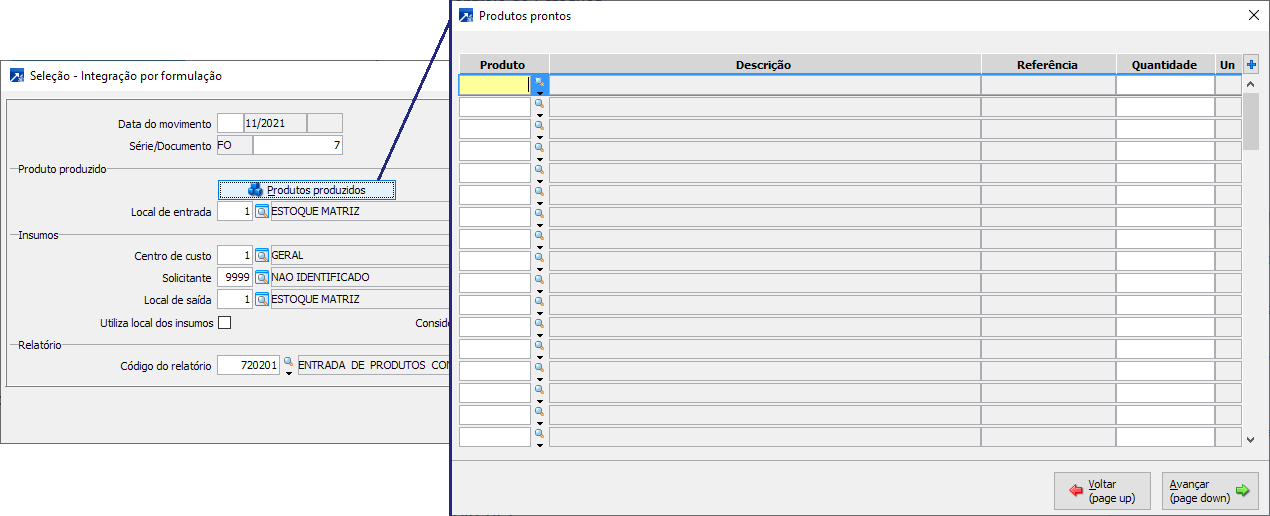Focus the yellow highlighted Produto input field
This screenshot has width=1270, height=516.
point(494,85)
